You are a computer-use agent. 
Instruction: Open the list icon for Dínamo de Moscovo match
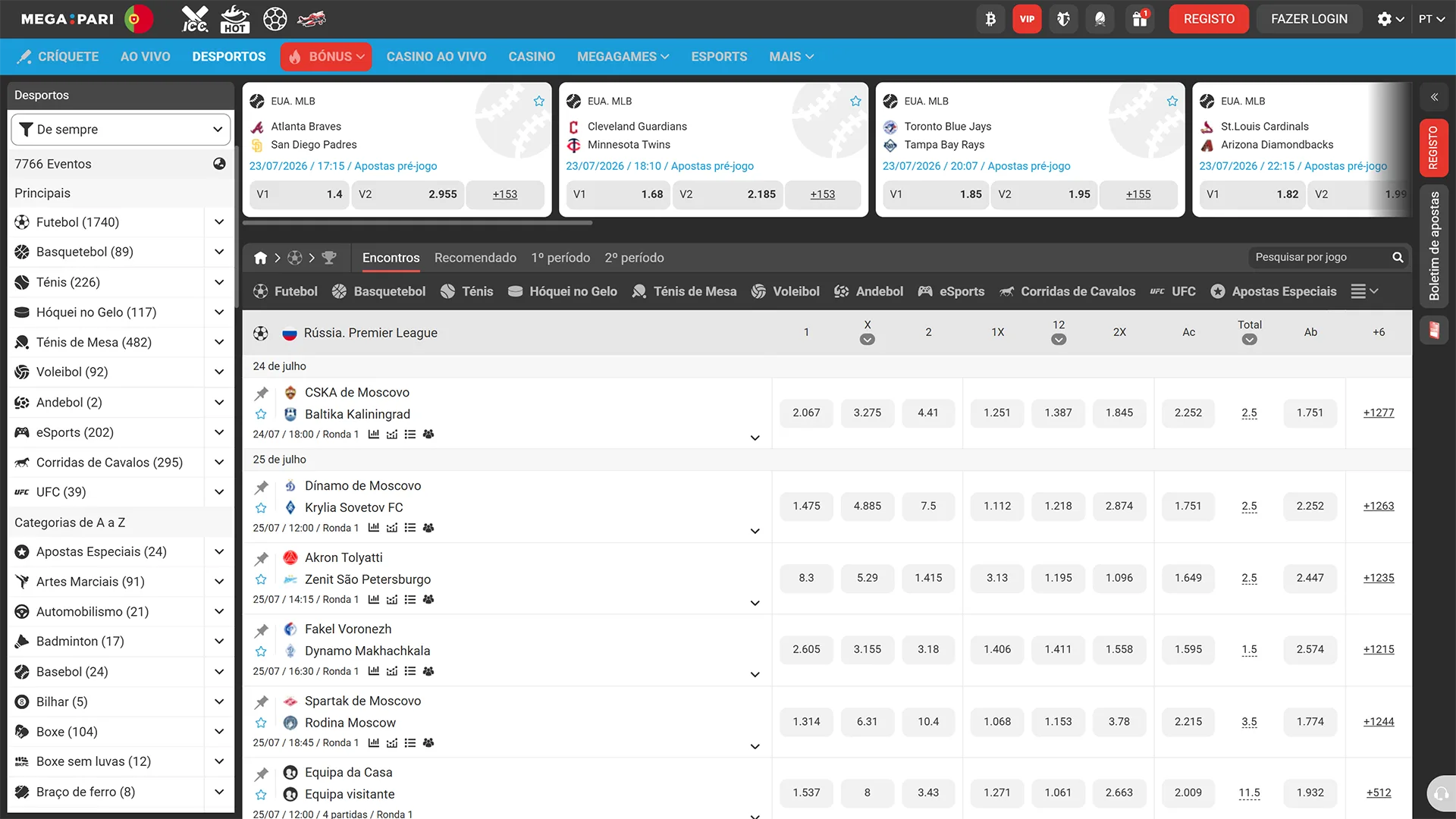click(x=410, y=528)
